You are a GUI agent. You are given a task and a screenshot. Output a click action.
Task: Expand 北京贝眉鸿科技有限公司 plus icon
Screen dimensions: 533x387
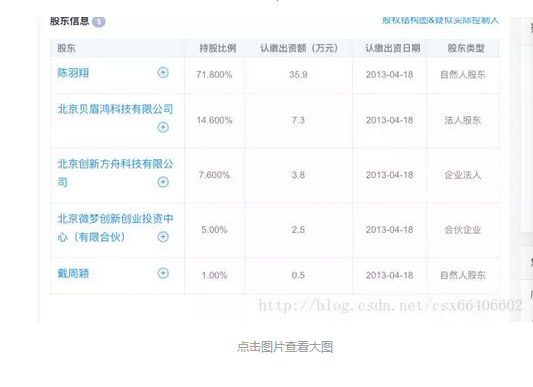(x=163, y=127)
